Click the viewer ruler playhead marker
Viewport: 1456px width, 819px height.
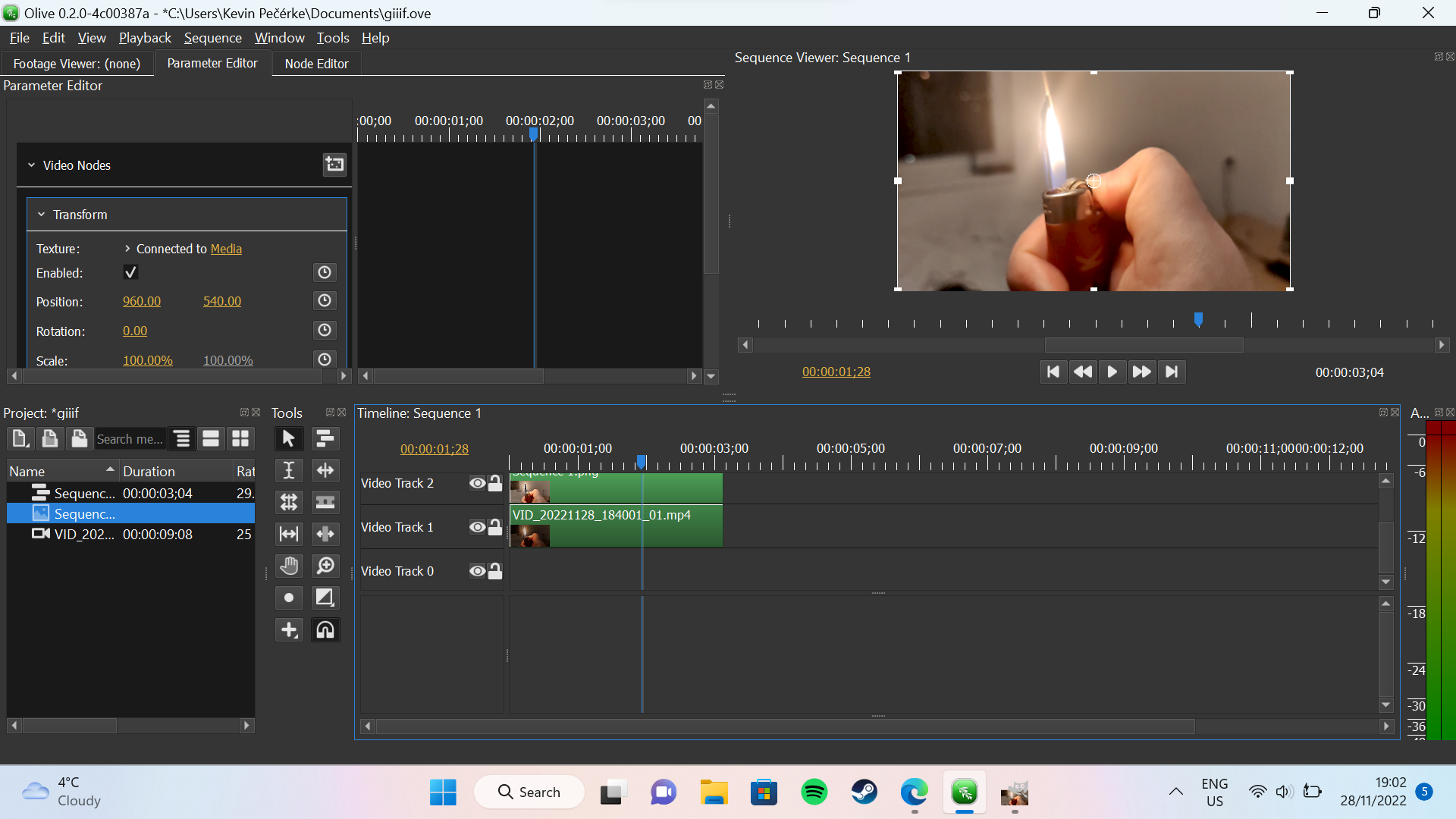point(1198,320)
